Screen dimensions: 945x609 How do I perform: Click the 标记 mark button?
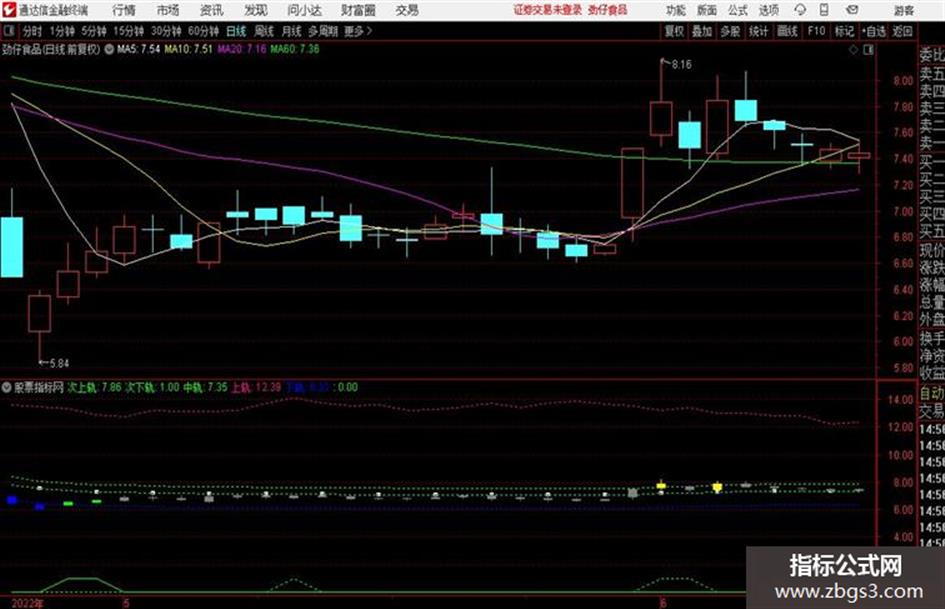tap(844, 31)
